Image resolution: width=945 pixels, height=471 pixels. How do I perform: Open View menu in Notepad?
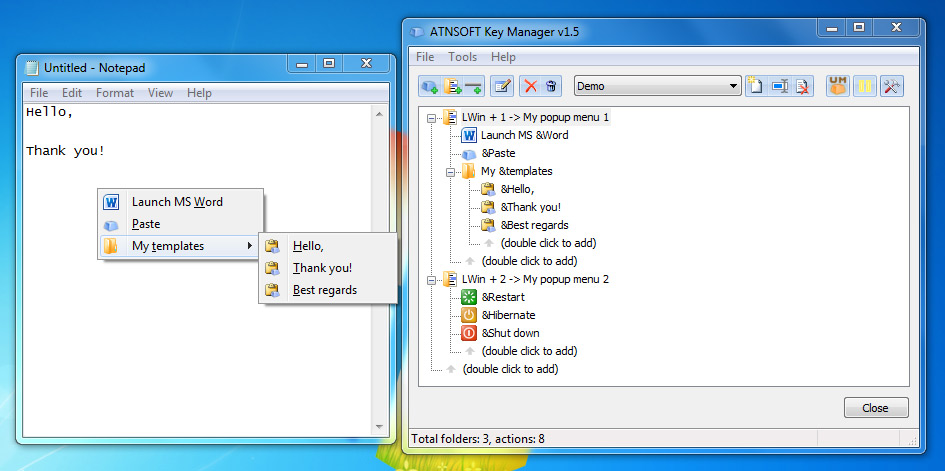point(160,93)
